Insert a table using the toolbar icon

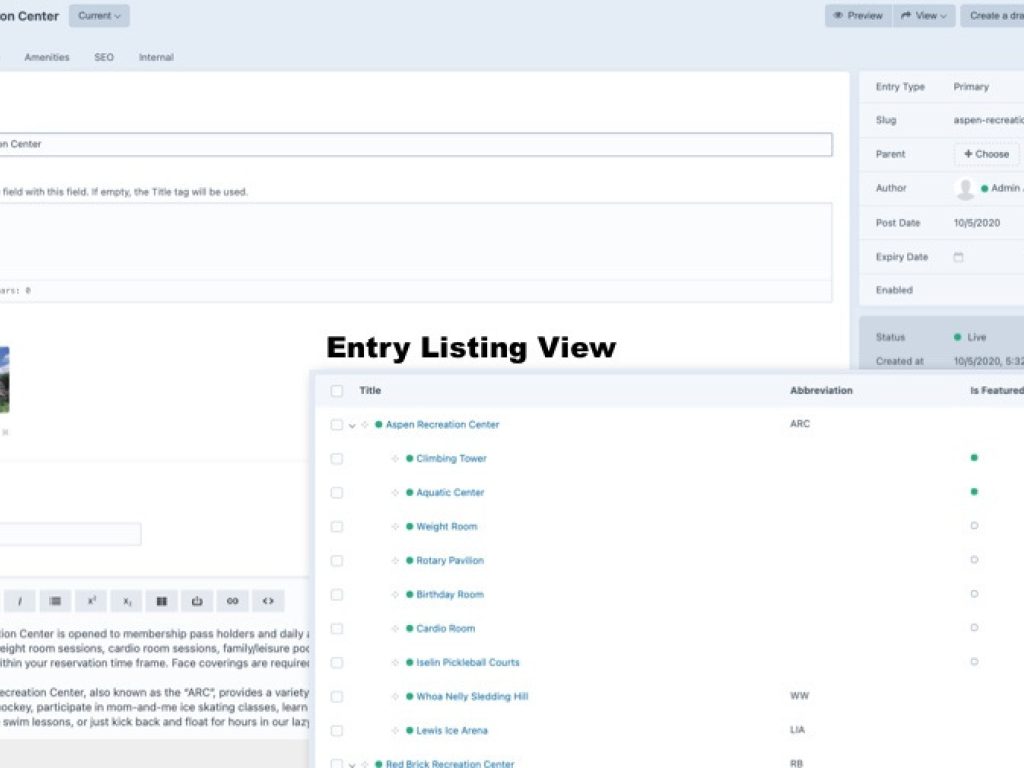(162, 601)
